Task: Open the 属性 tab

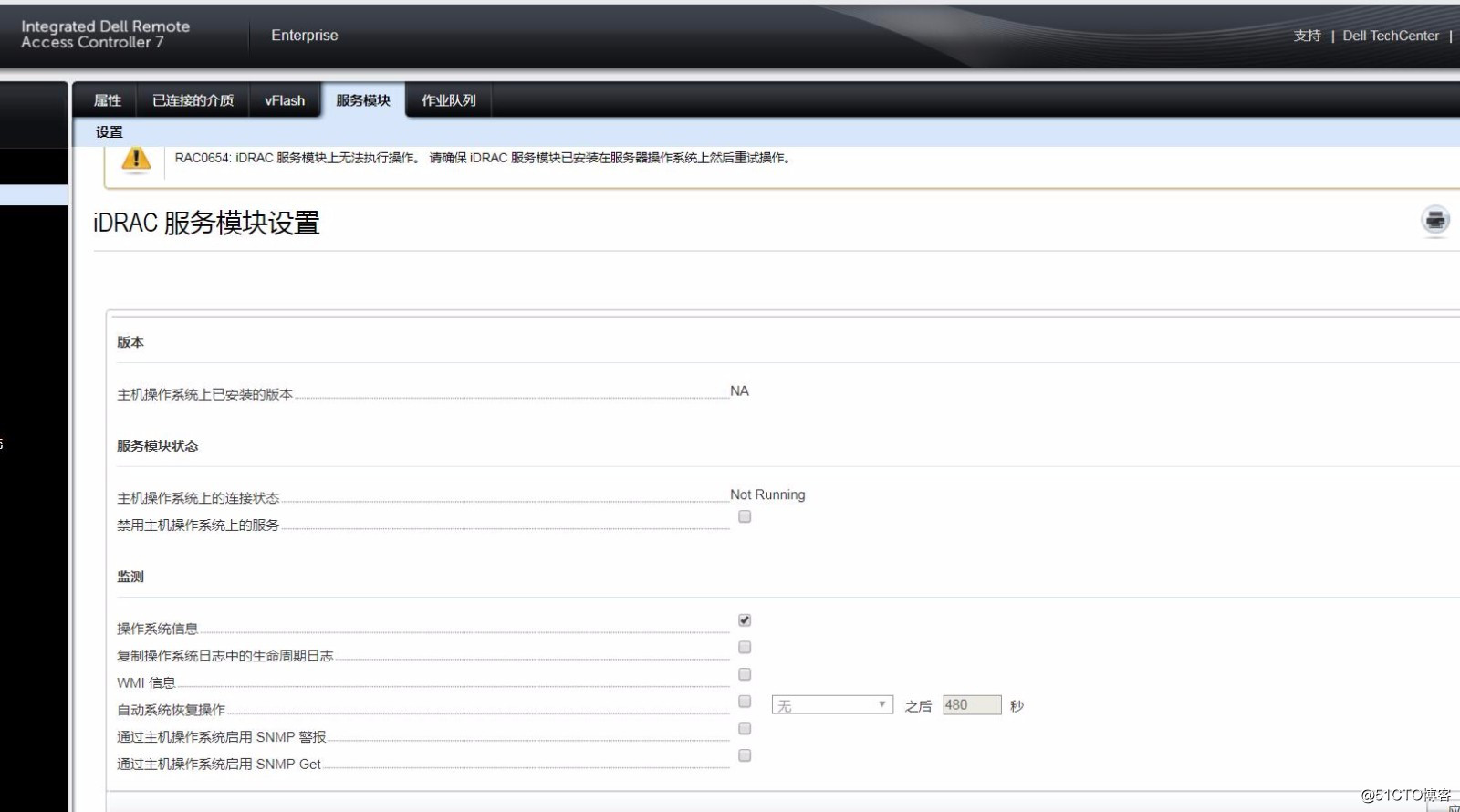Action: 108,100
